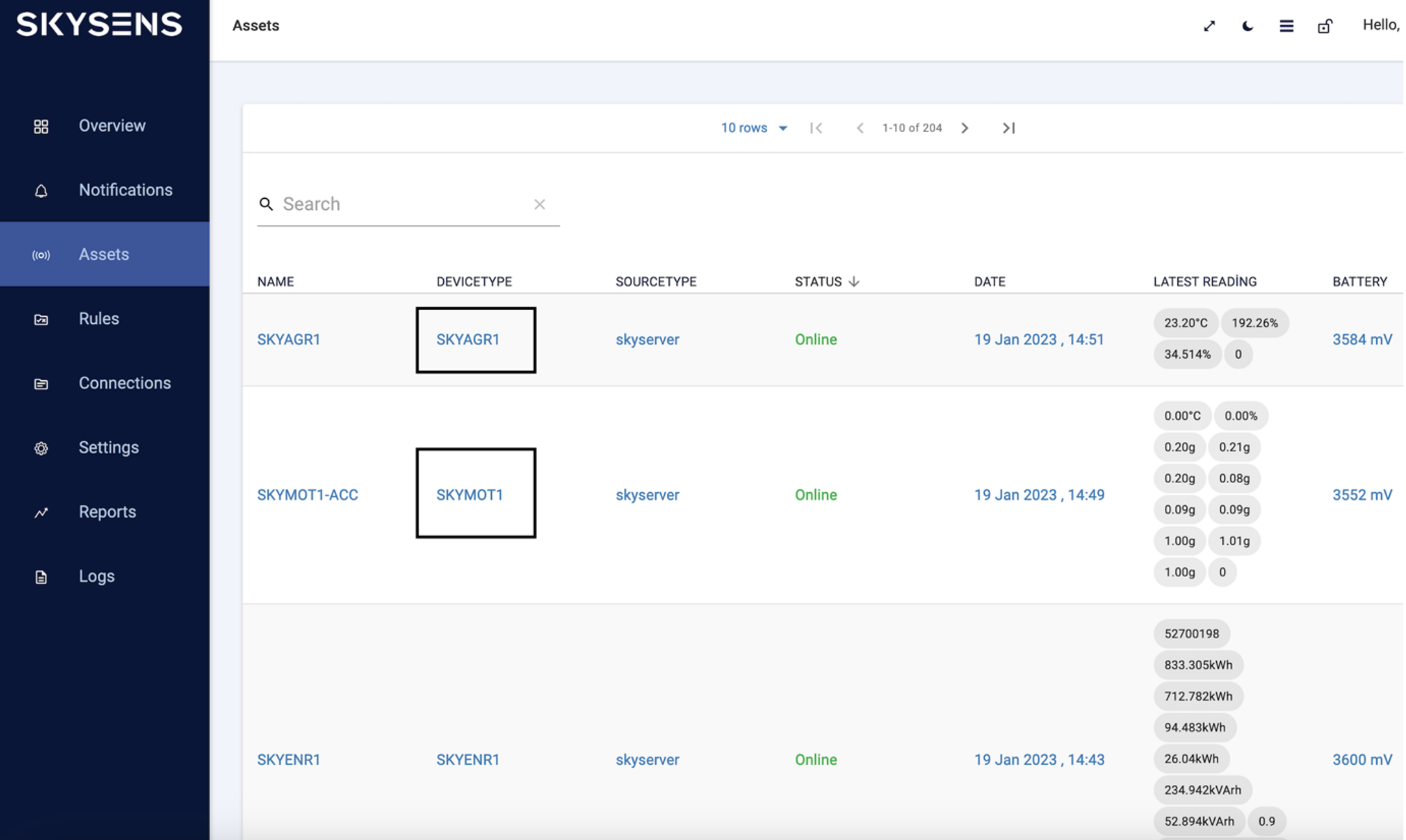
Task: Jump to last page arrow
Action: (1008, 128)
